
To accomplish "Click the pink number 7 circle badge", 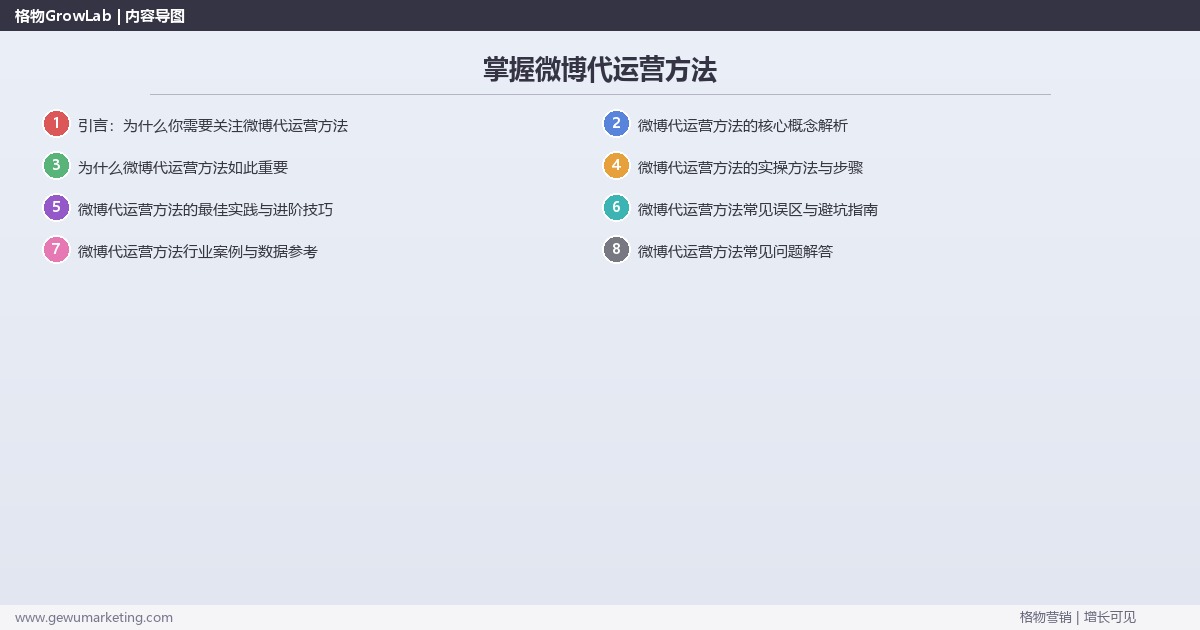I will (56, 250).
